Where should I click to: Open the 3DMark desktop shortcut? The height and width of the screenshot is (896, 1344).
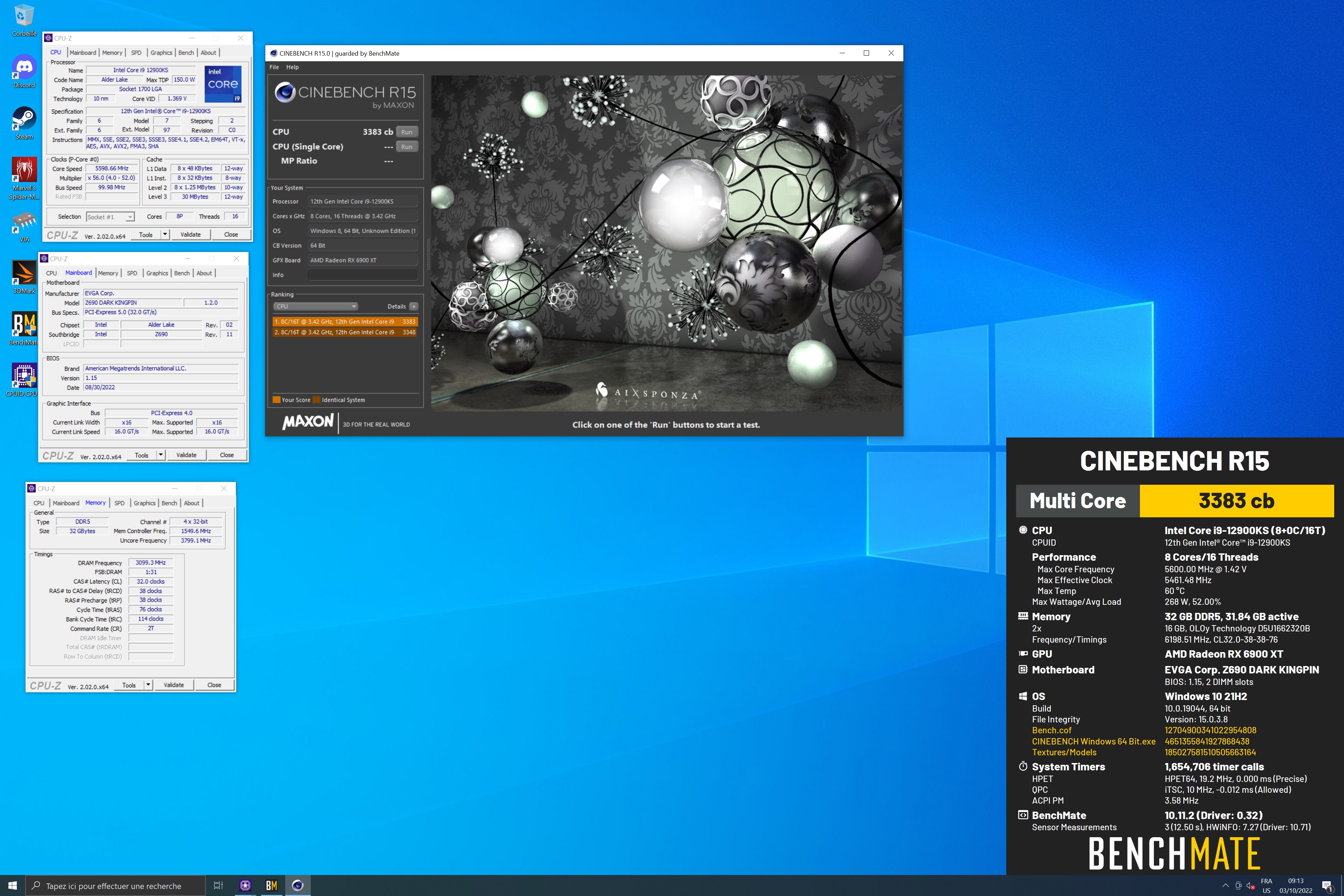tap(24, 277)
